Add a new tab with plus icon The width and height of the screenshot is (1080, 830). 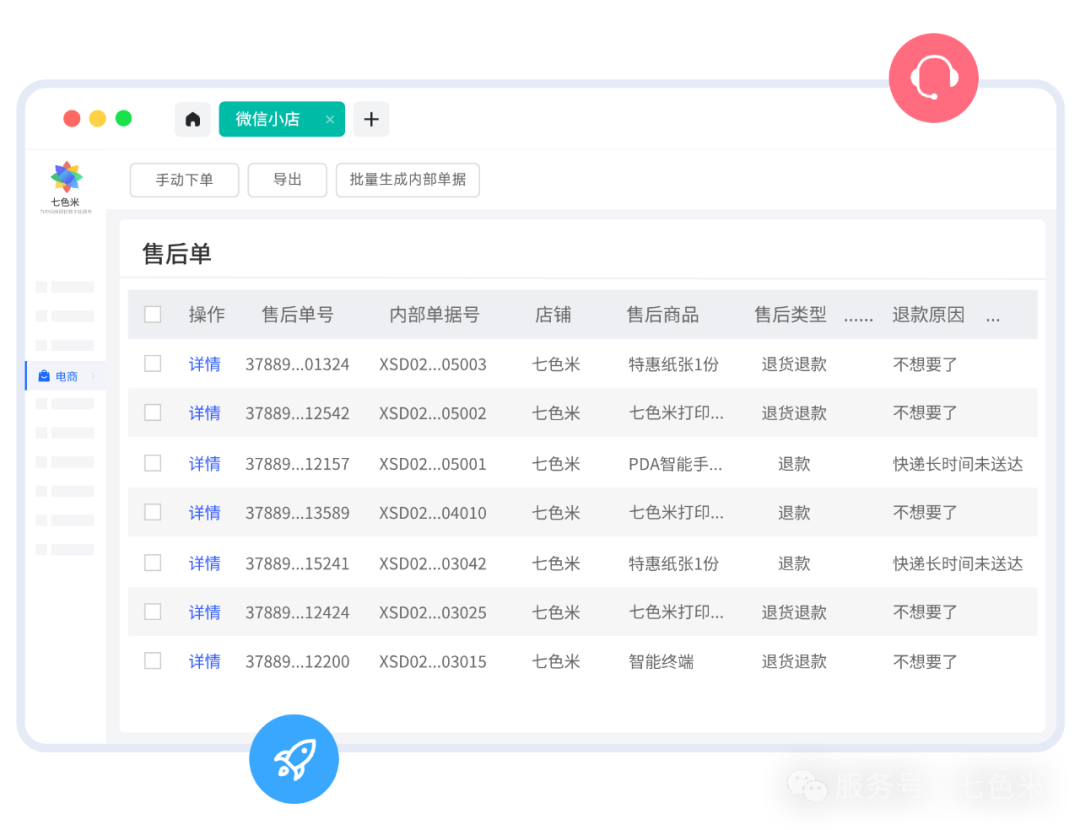[x=371, y=119]
